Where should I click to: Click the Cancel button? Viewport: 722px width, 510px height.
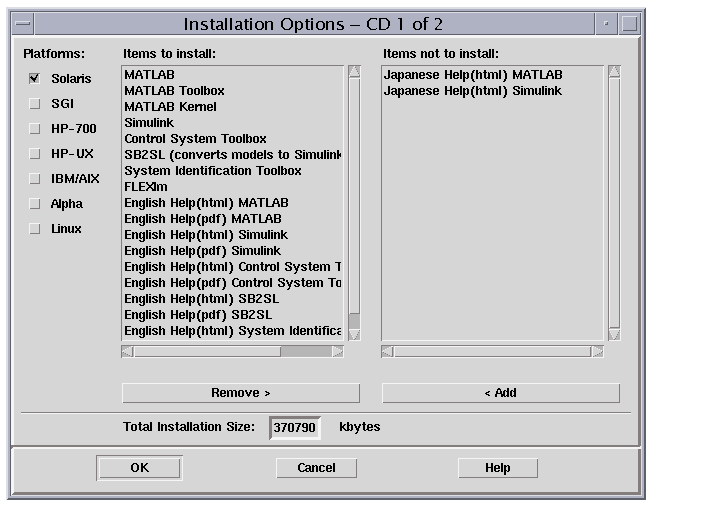point(316,468)
